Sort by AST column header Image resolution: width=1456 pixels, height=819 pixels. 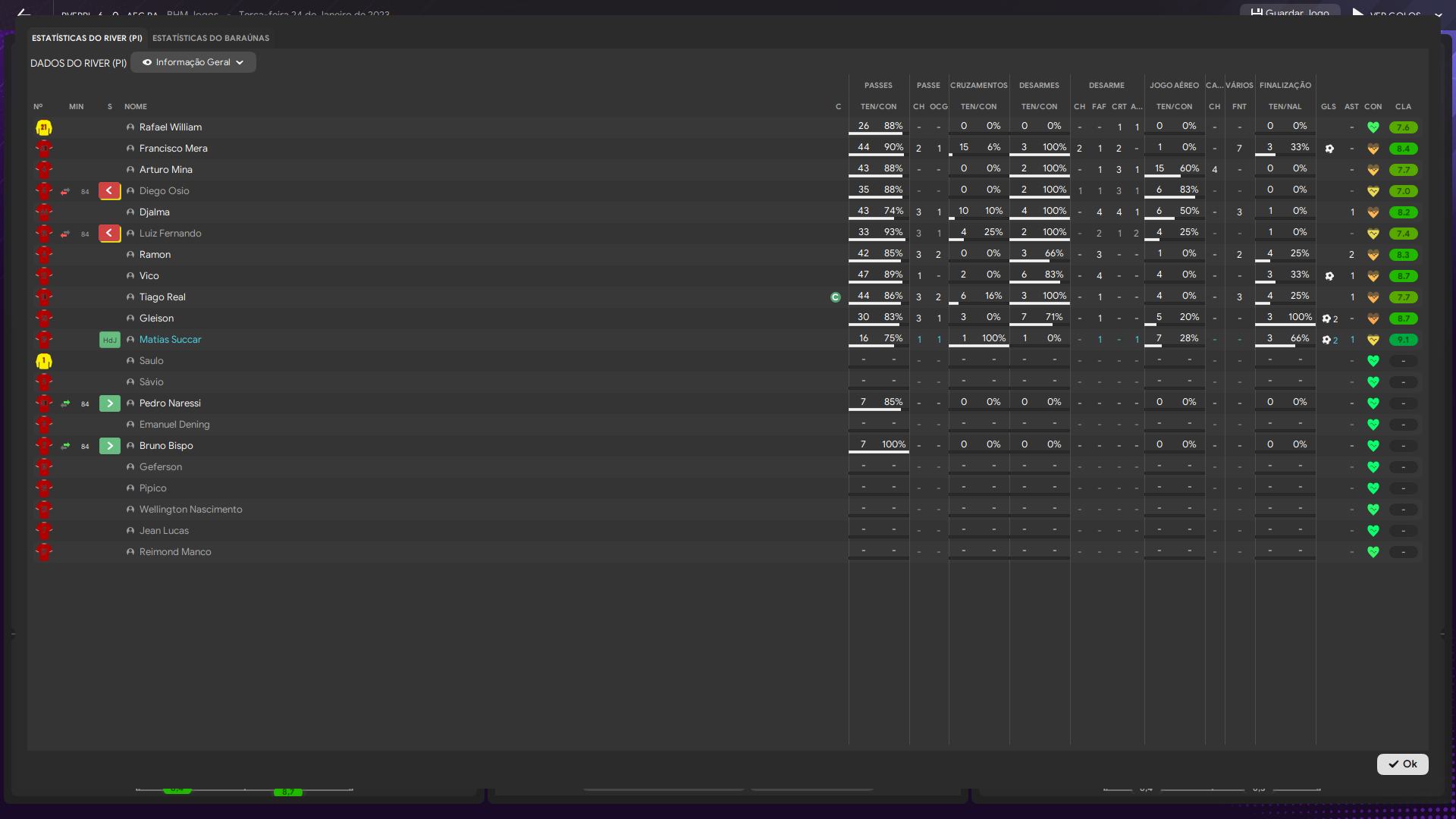pos(1352,107)
